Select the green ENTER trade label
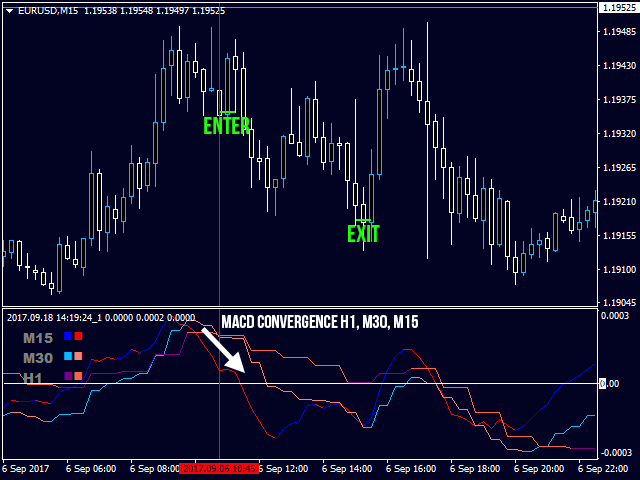This screenshot has width=640, height=480. pos(226,126)
